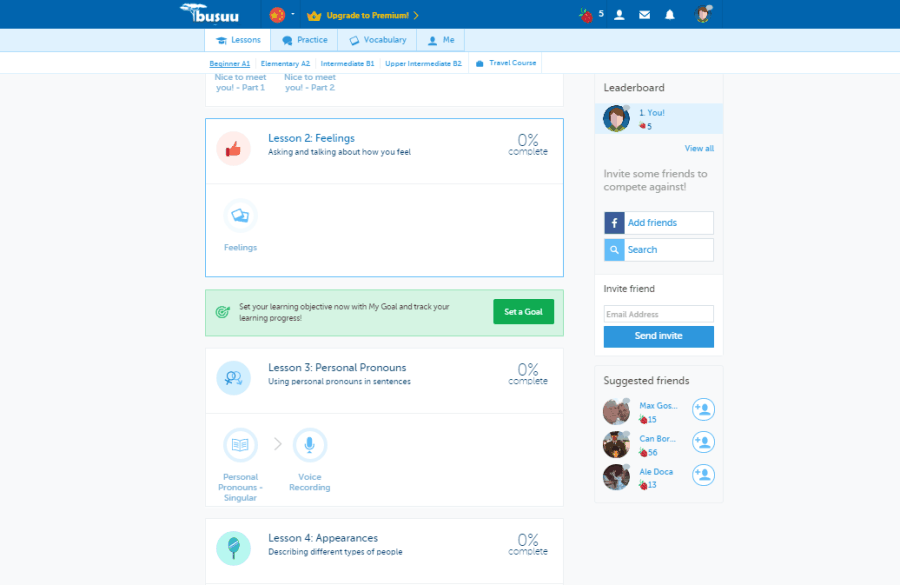Add Ale Doca as a friend
Image resolution: width=900 pixels, height=585 pixels.
703,475
